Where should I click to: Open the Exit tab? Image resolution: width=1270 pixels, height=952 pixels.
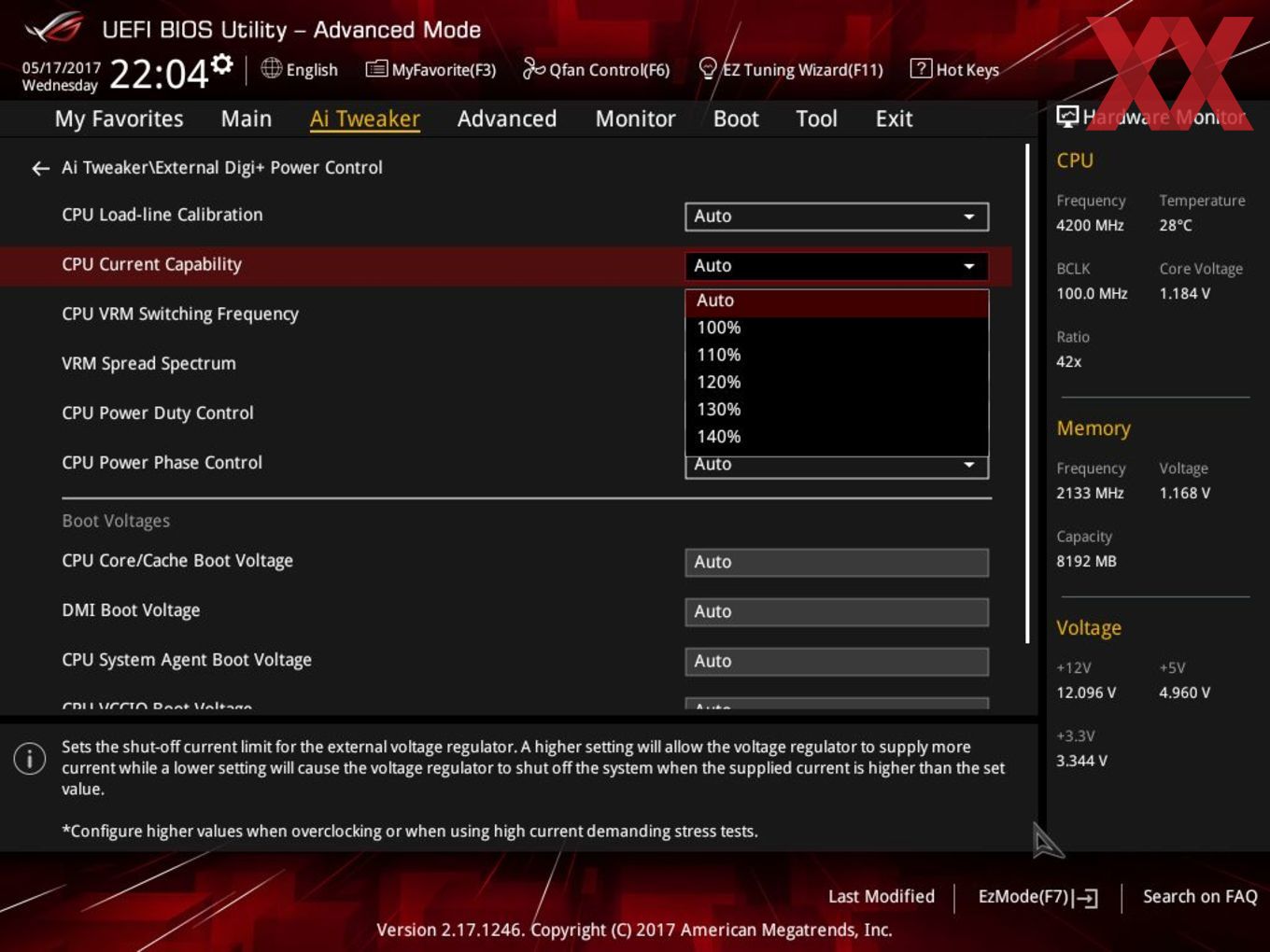click(x=894, y=119)
